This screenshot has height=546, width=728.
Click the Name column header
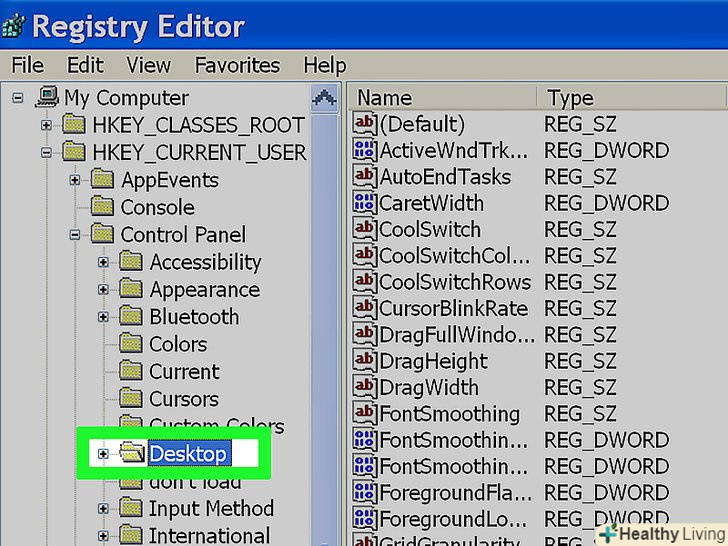443,98
